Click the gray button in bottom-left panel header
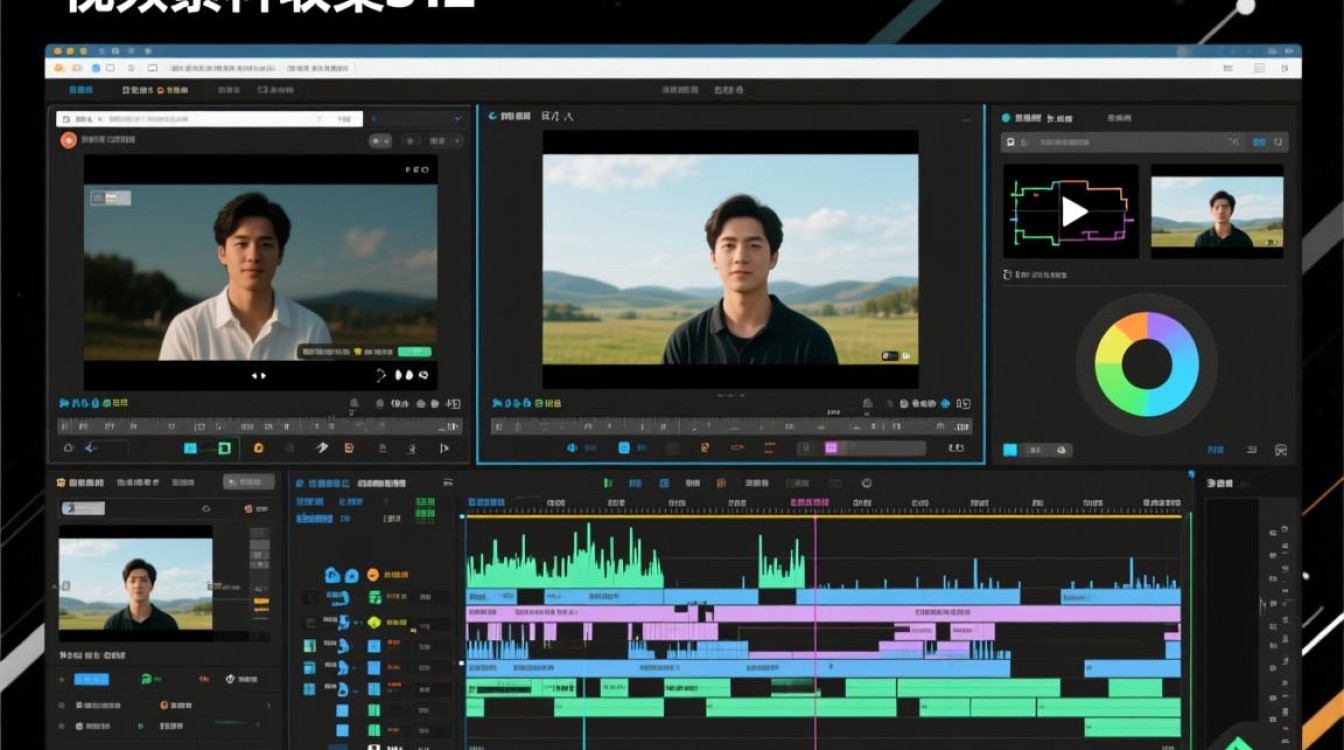The width and height of the screenshot is (1344, 750). pos(248,482)
